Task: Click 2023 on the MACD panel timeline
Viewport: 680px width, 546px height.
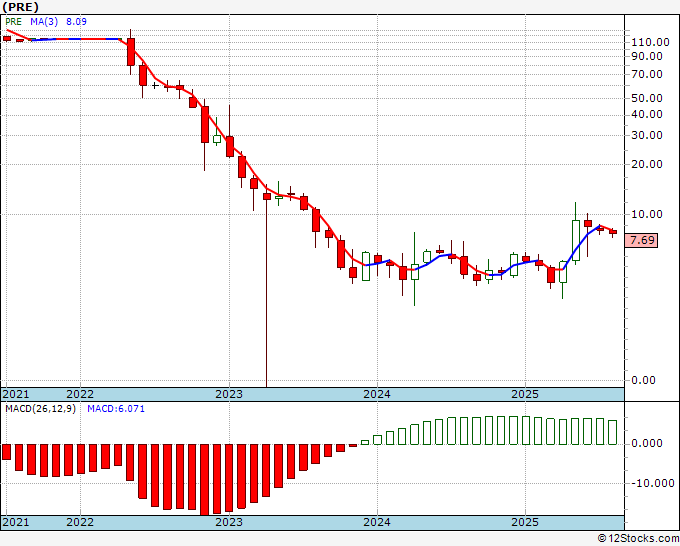Action: click(x=229, y=522)
